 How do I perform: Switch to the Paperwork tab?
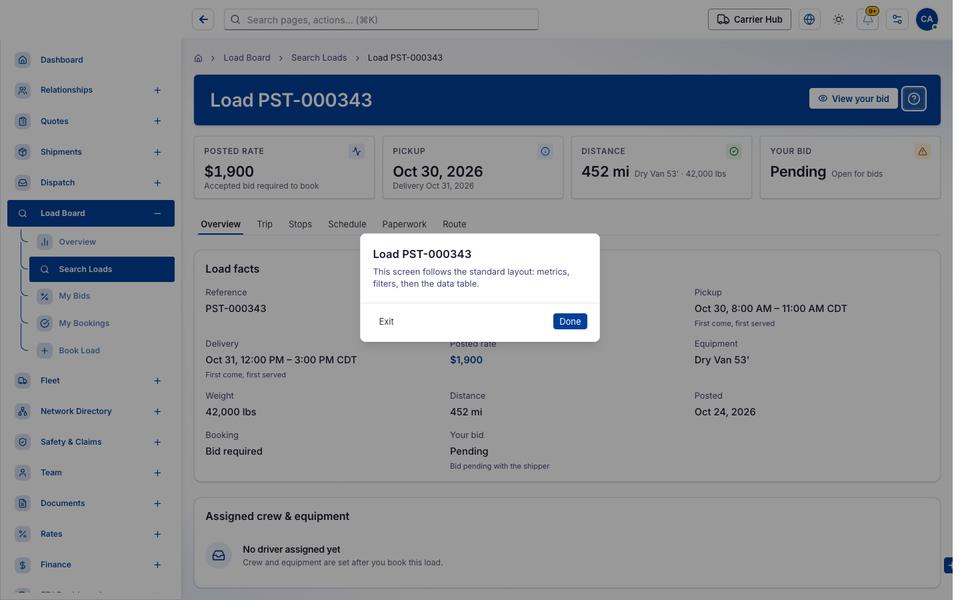pyautogui.click(x=404, y=224)
